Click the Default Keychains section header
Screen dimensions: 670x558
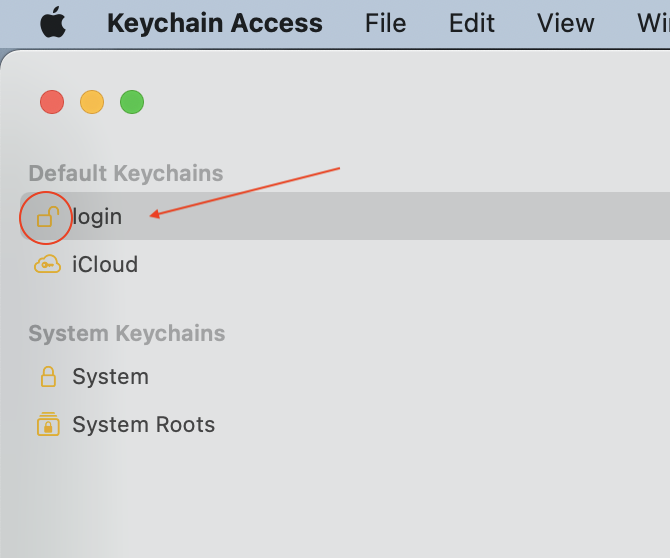(125, 173)
